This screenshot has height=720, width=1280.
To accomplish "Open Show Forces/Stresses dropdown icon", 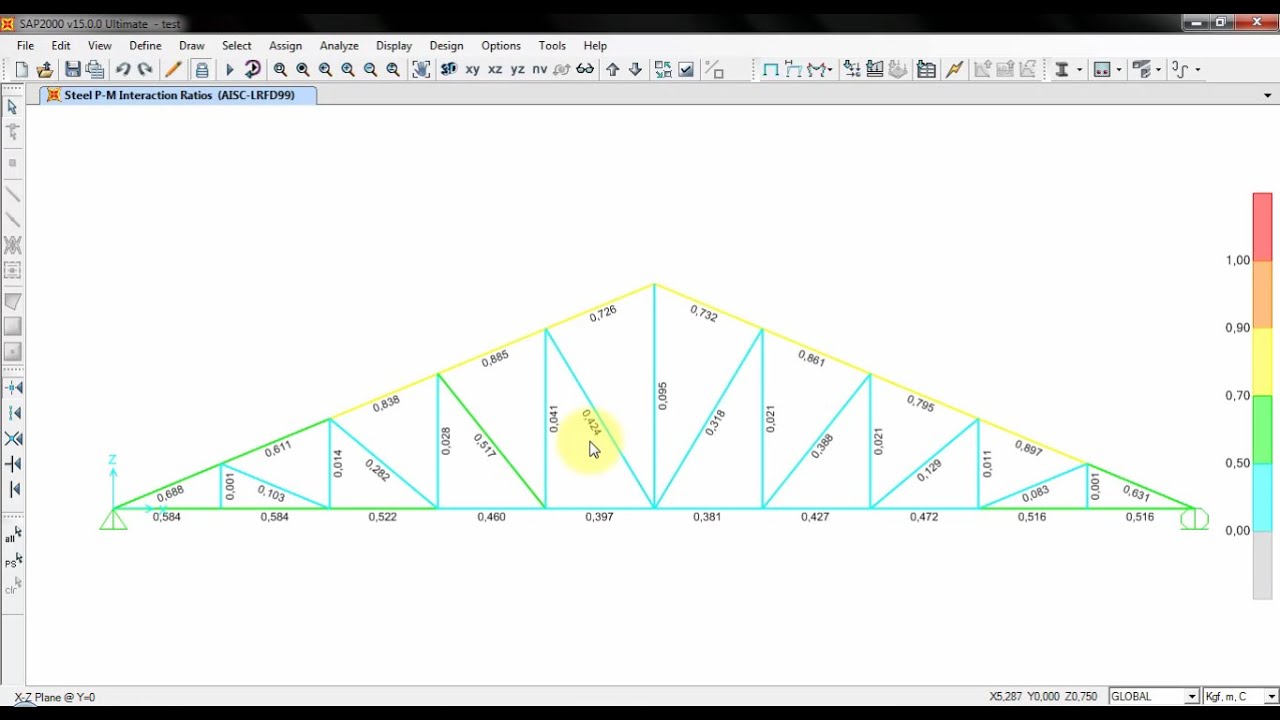I will (820, 69).
